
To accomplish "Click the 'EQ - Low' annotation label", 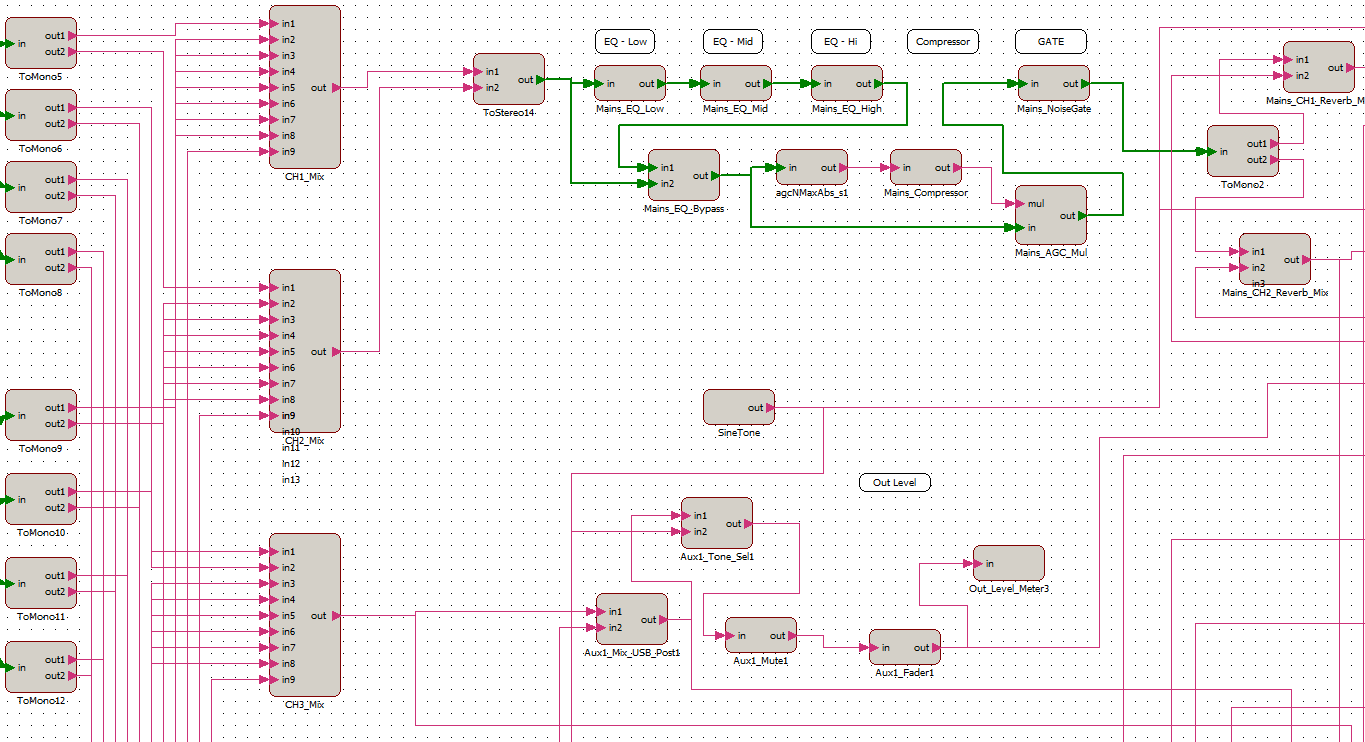I will pyautogui.click(x=625, y=42).
